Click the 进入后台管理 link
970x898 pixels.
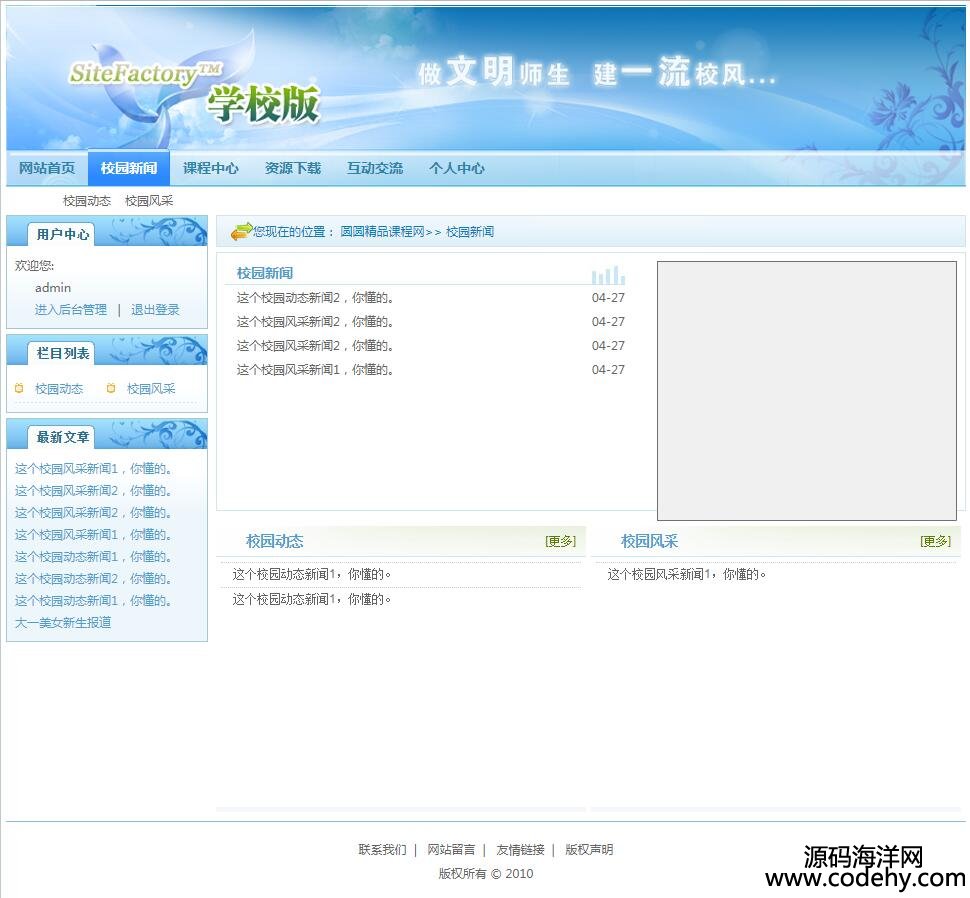coord(71,310)
